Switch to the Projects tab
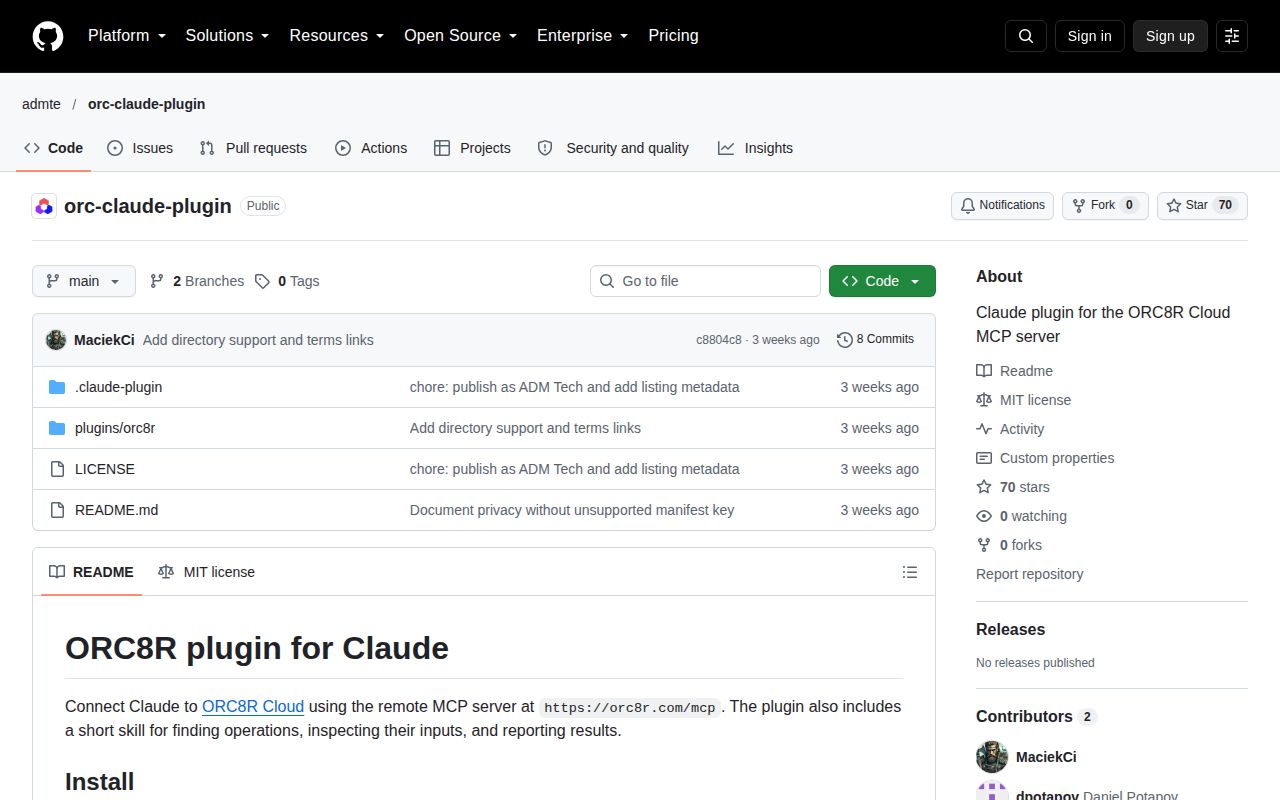 [472, 148]
